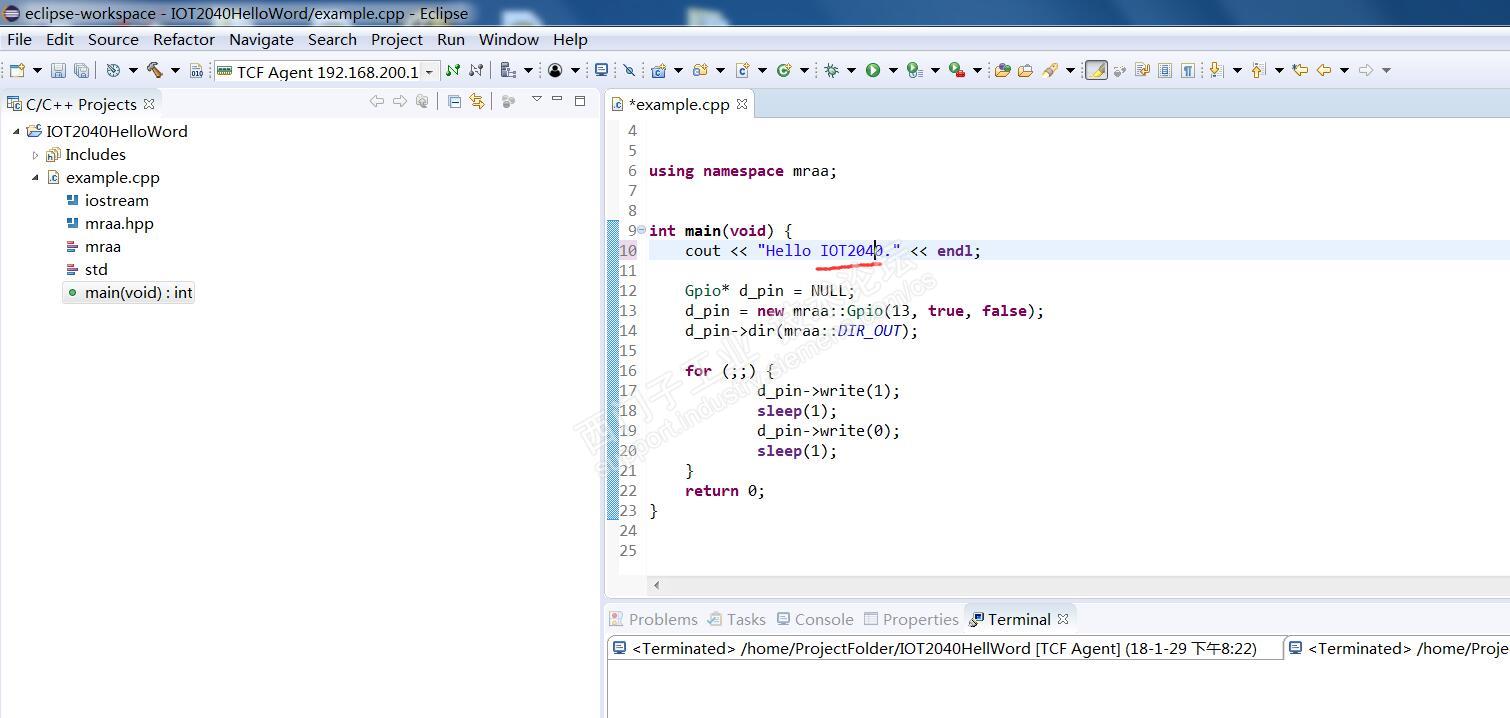The image size is (1510, 718).
Task: Collapse the example.cpp tree node
Action: click(x=35, y=177)
